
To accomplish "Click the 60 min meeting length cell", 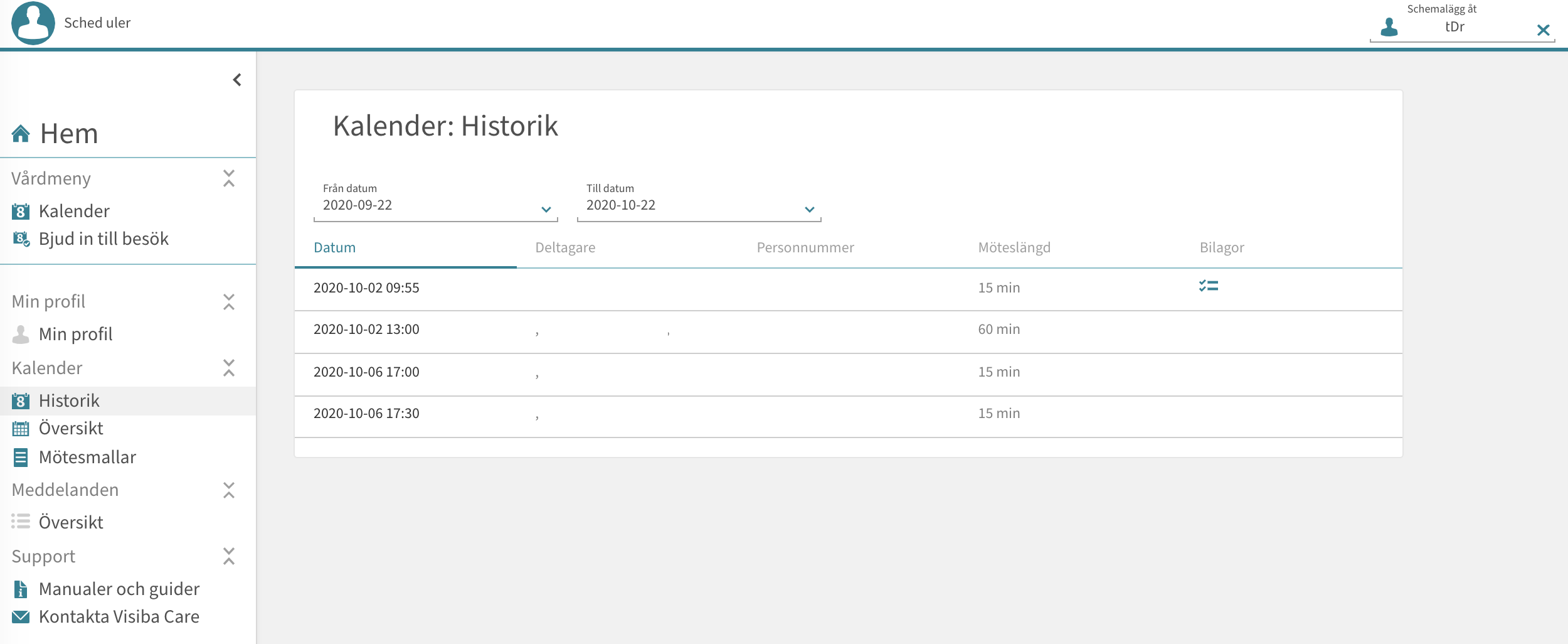I will (999, 330).
